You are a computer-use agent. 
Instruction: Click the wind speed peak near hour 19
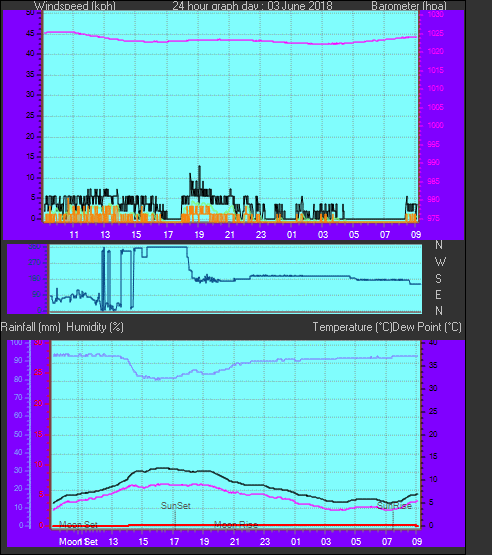pyautogui.click(x=199, y=166)
